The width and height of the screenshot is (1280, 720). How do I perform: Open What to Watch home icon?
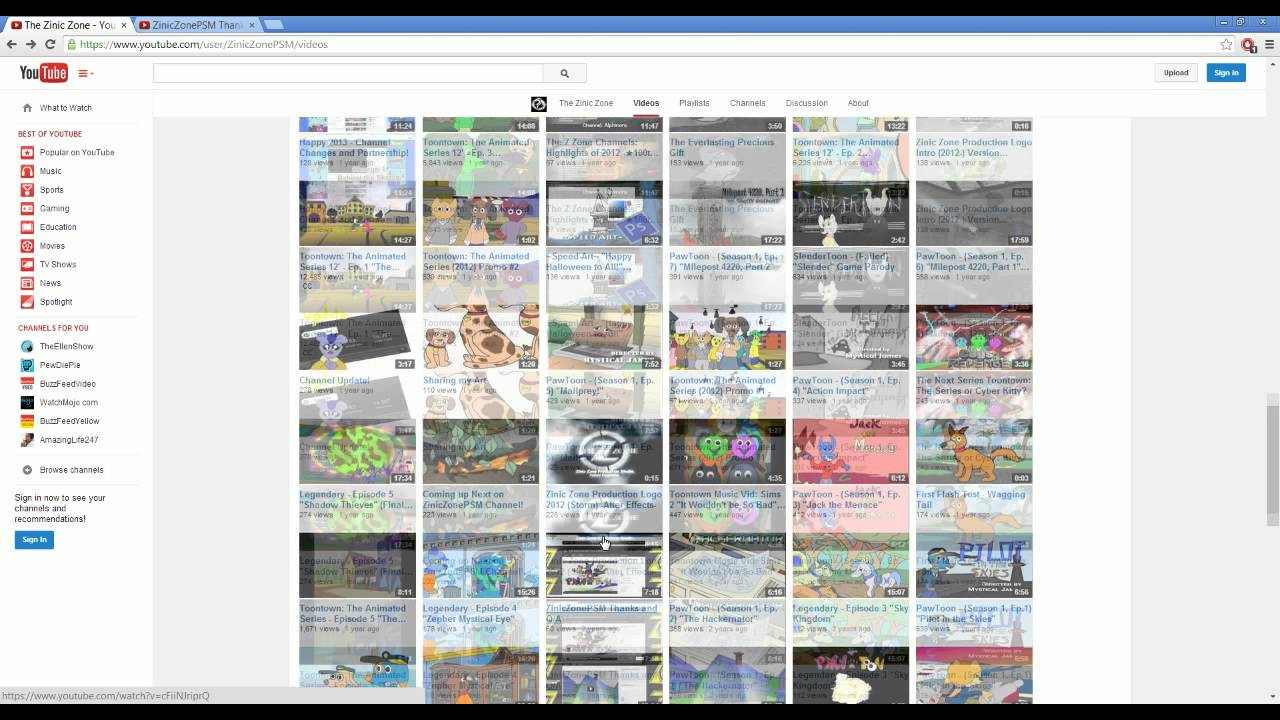pyautogui.click(x=27, y=108)
